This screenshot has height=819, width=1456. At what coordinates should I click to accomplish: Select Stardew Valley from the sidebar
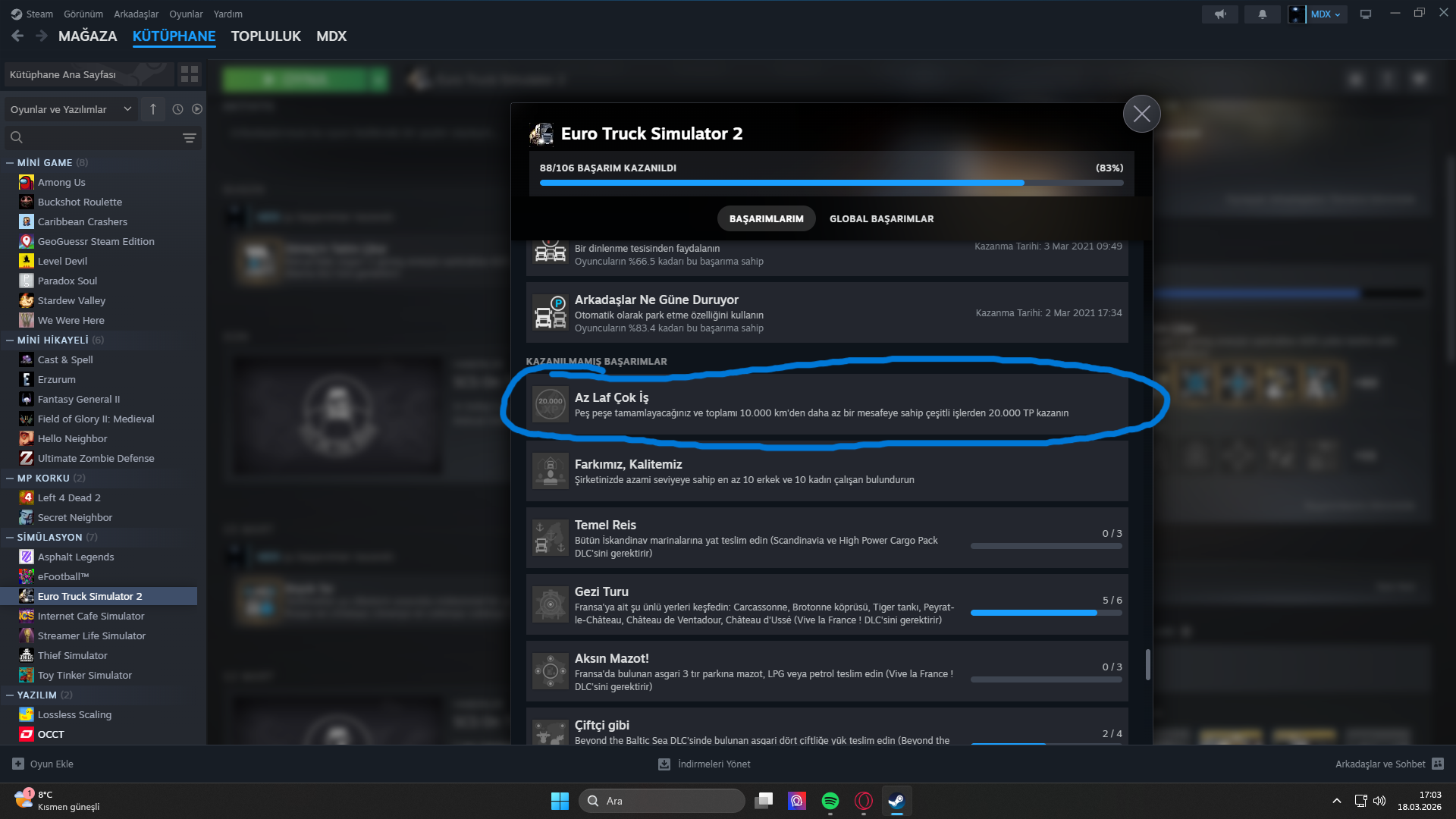coord(71,300)
